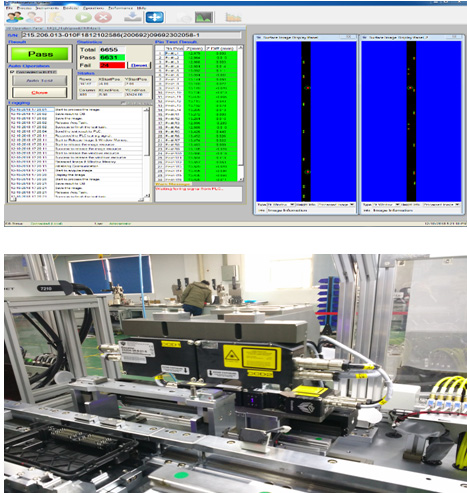Click the user logout icon with red mark

(34, 17)
